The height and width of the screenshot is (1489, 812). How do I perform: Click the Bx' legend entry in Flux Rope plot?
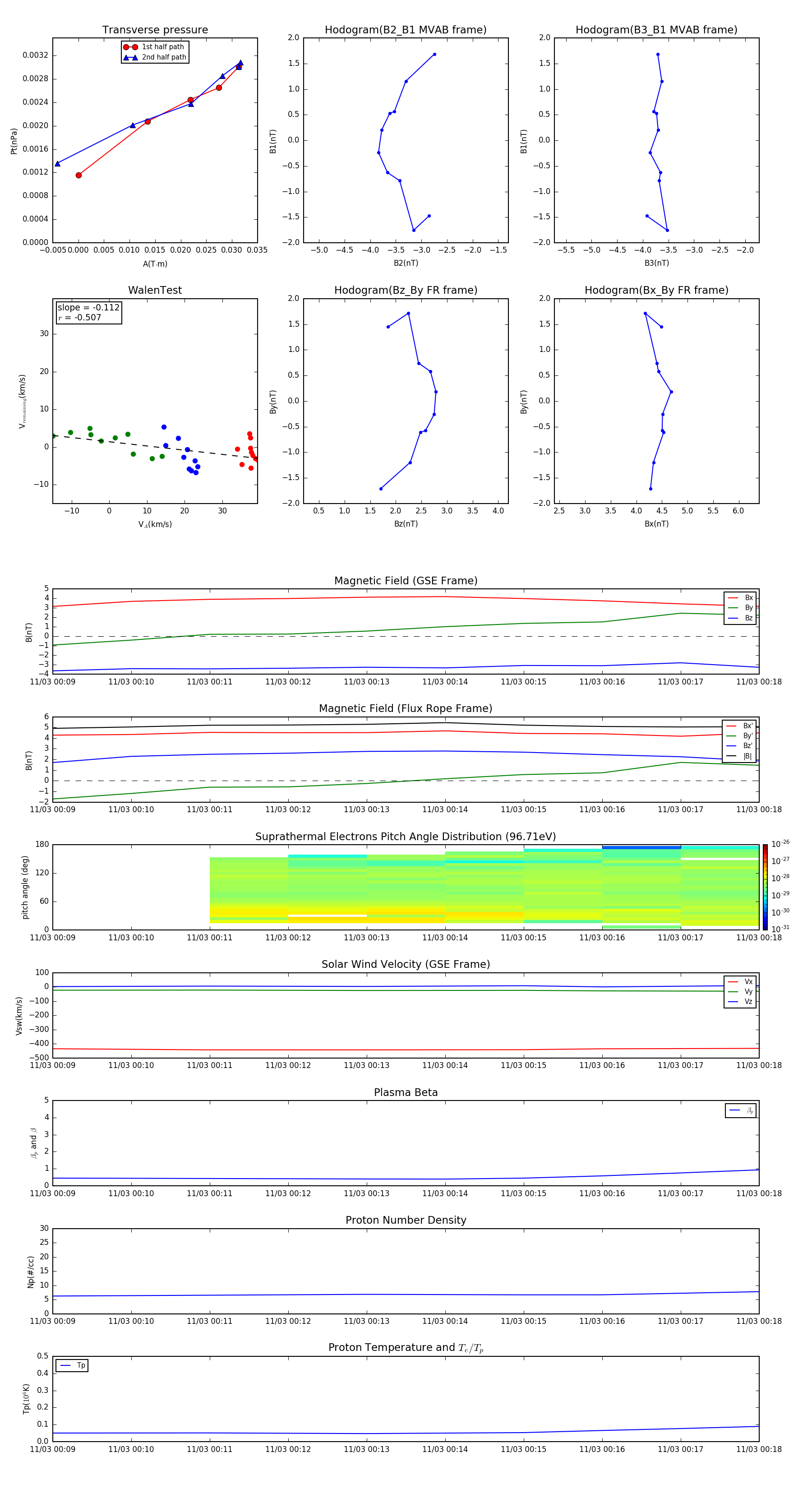click(x=739, y=726)
